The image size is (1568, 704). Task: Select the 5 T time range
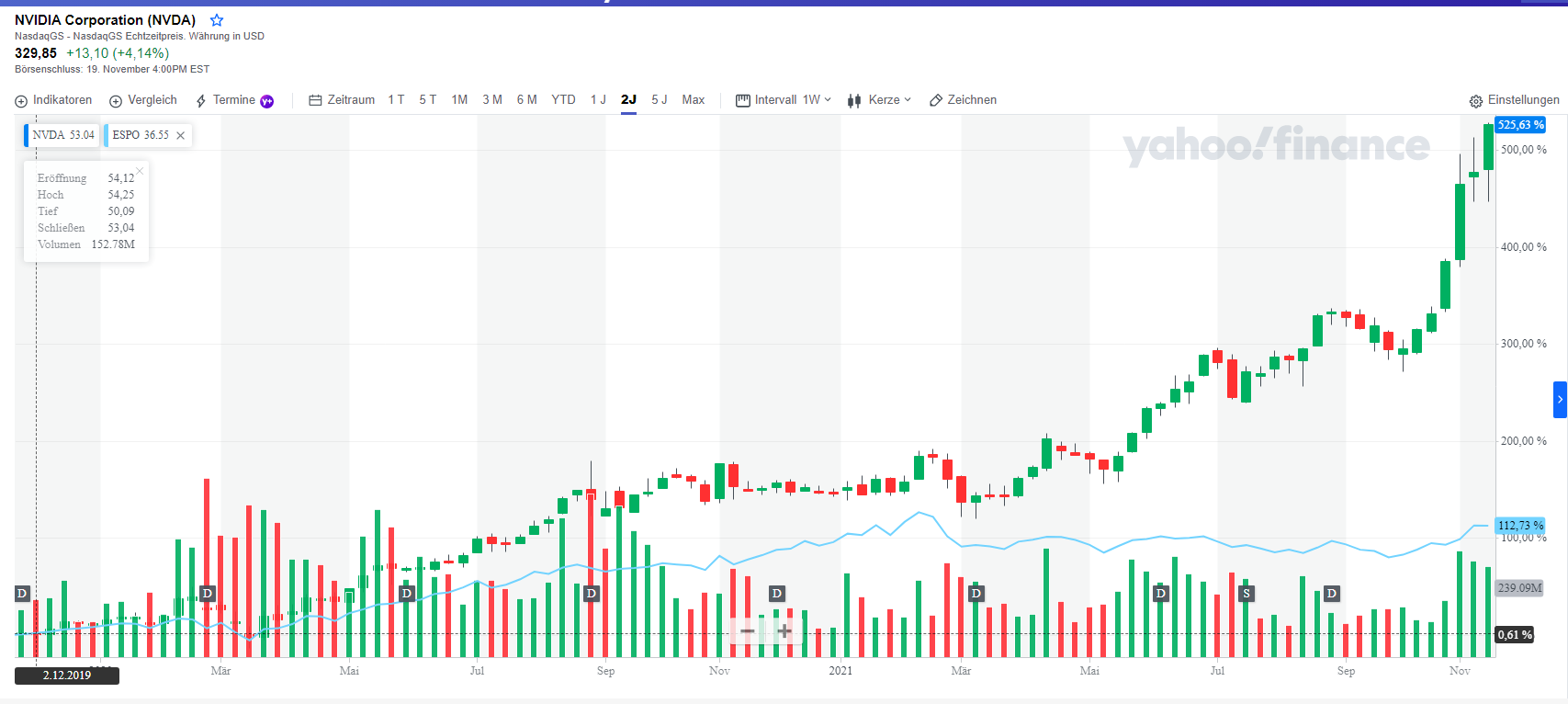pos(428,100)
